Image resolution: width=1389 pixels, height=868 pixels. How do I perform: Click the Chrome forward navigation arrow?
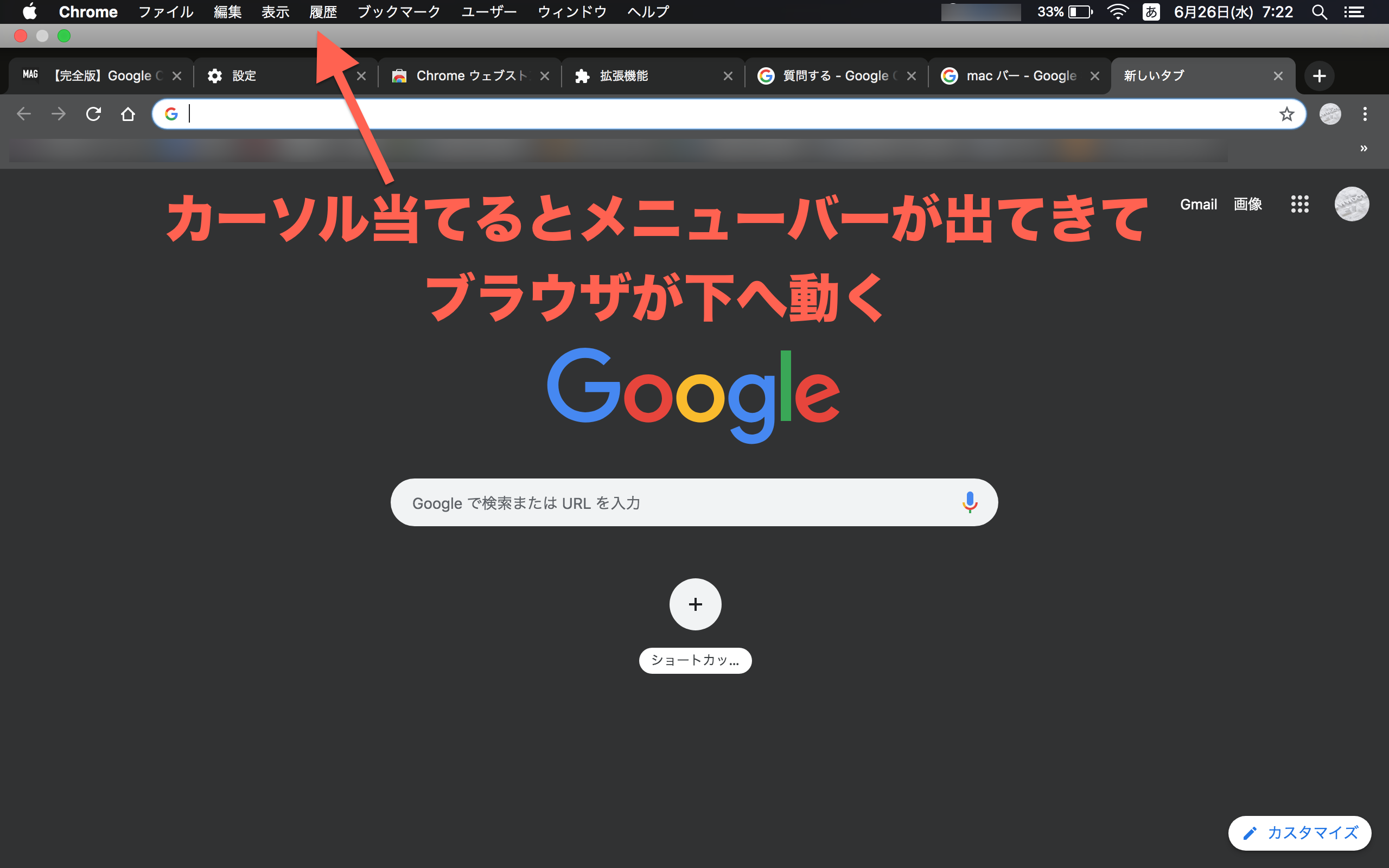tap(58, 113)
